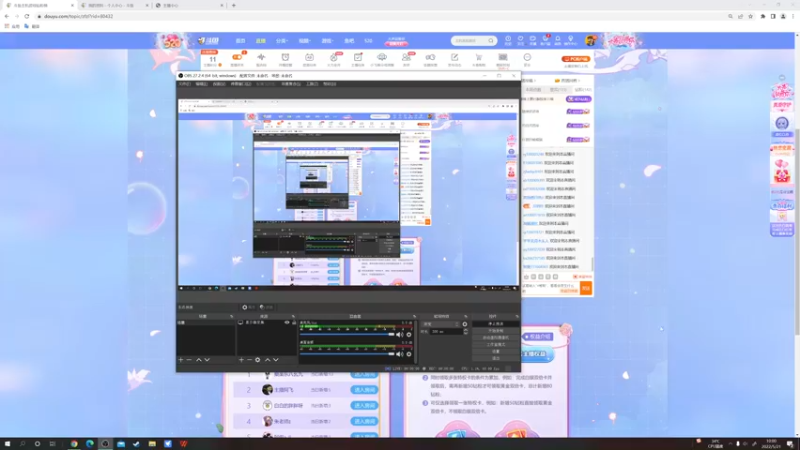Open the 520 nav item on Douyu top bar
Image resolution: width=800 pixels, height=450 pixels.
368,41
